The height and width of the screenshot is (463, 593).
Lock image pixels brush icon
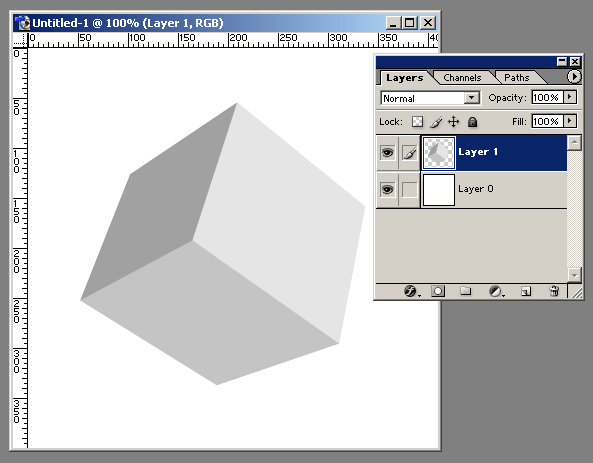pos(436,122)
